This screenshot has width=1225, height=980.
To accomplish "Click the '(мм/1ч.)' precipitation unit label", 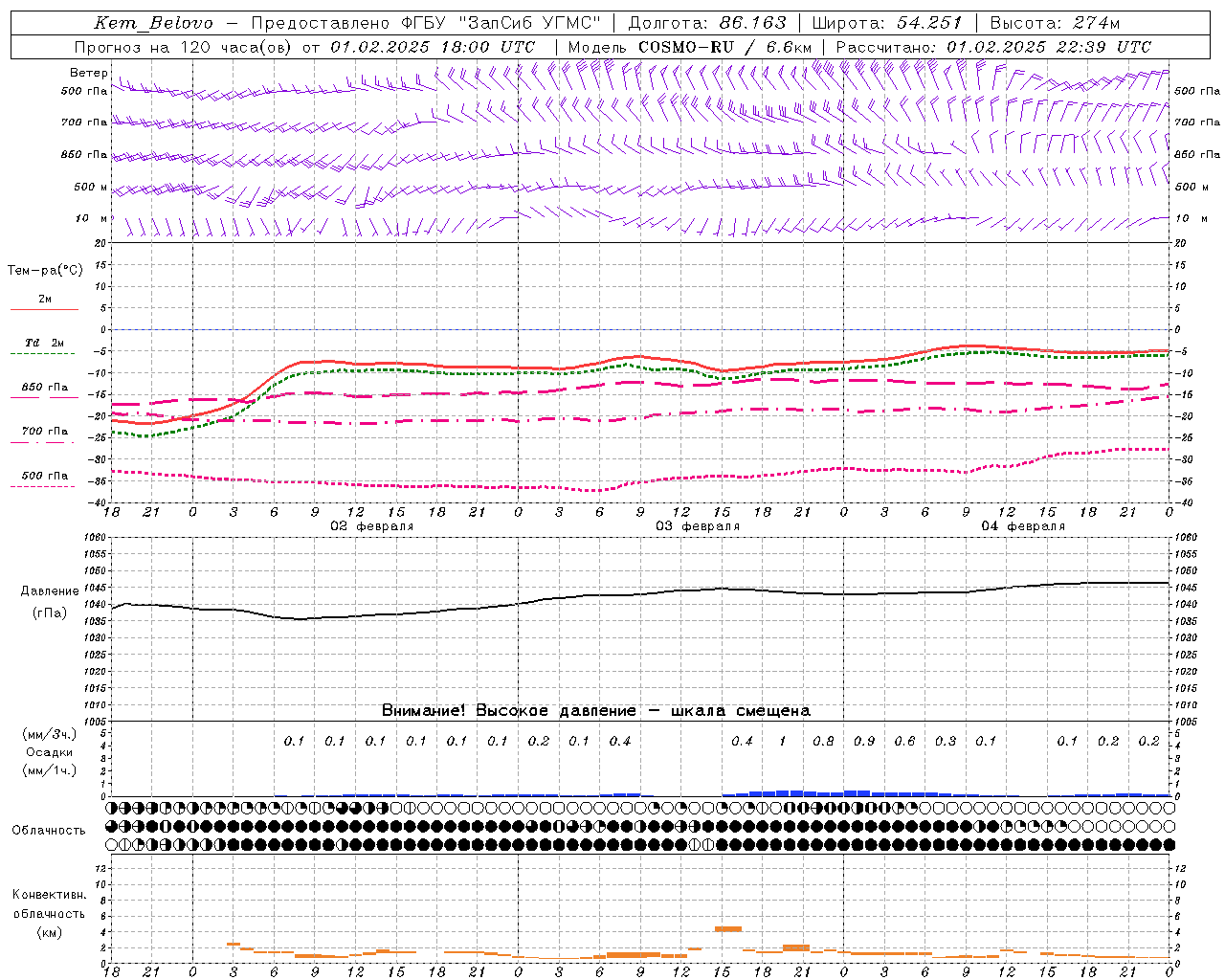I will coord(50,770).
